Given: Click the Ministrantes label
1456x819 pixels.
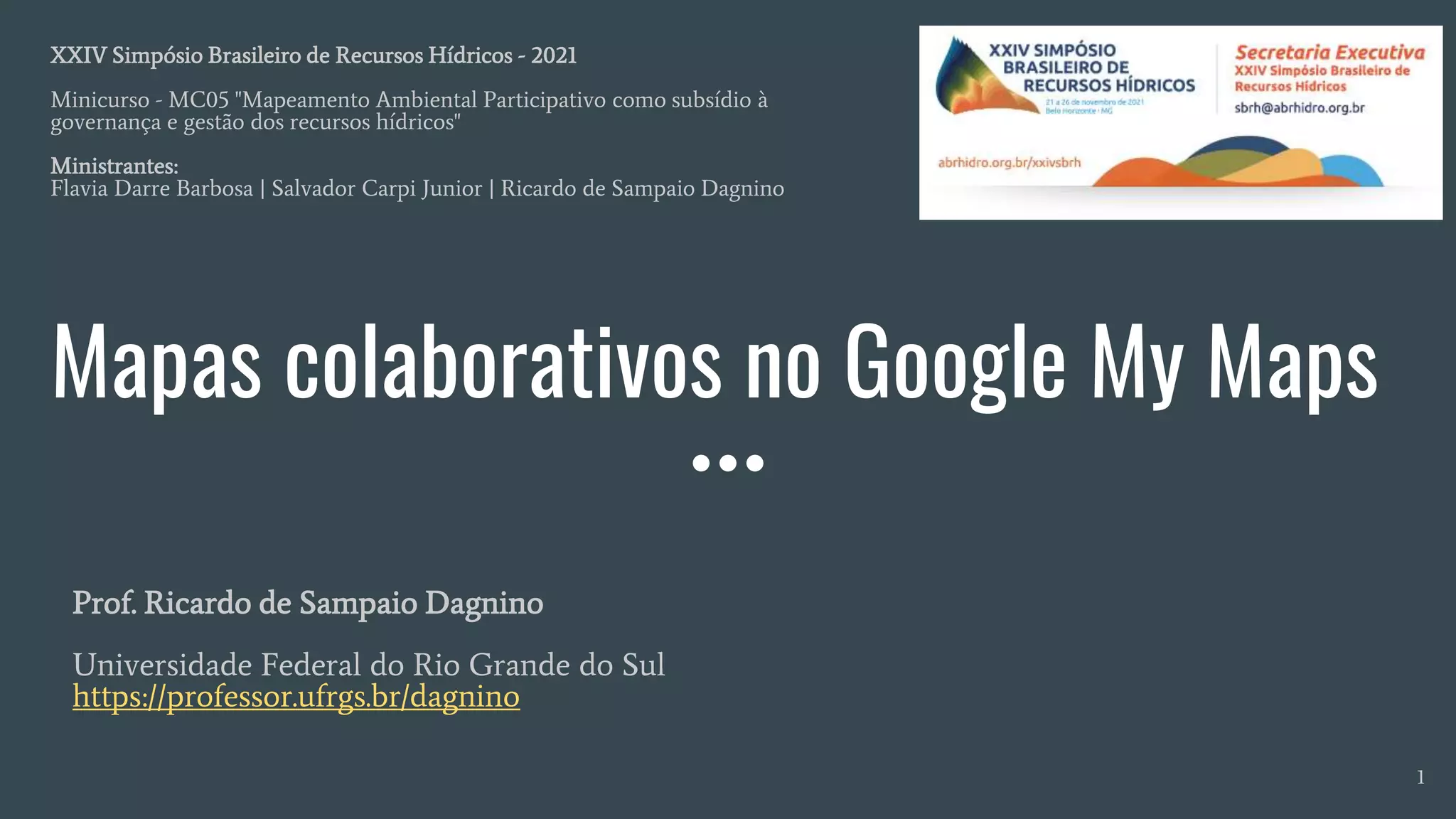Looking at the screenshot, I should (x=114, y=166).
